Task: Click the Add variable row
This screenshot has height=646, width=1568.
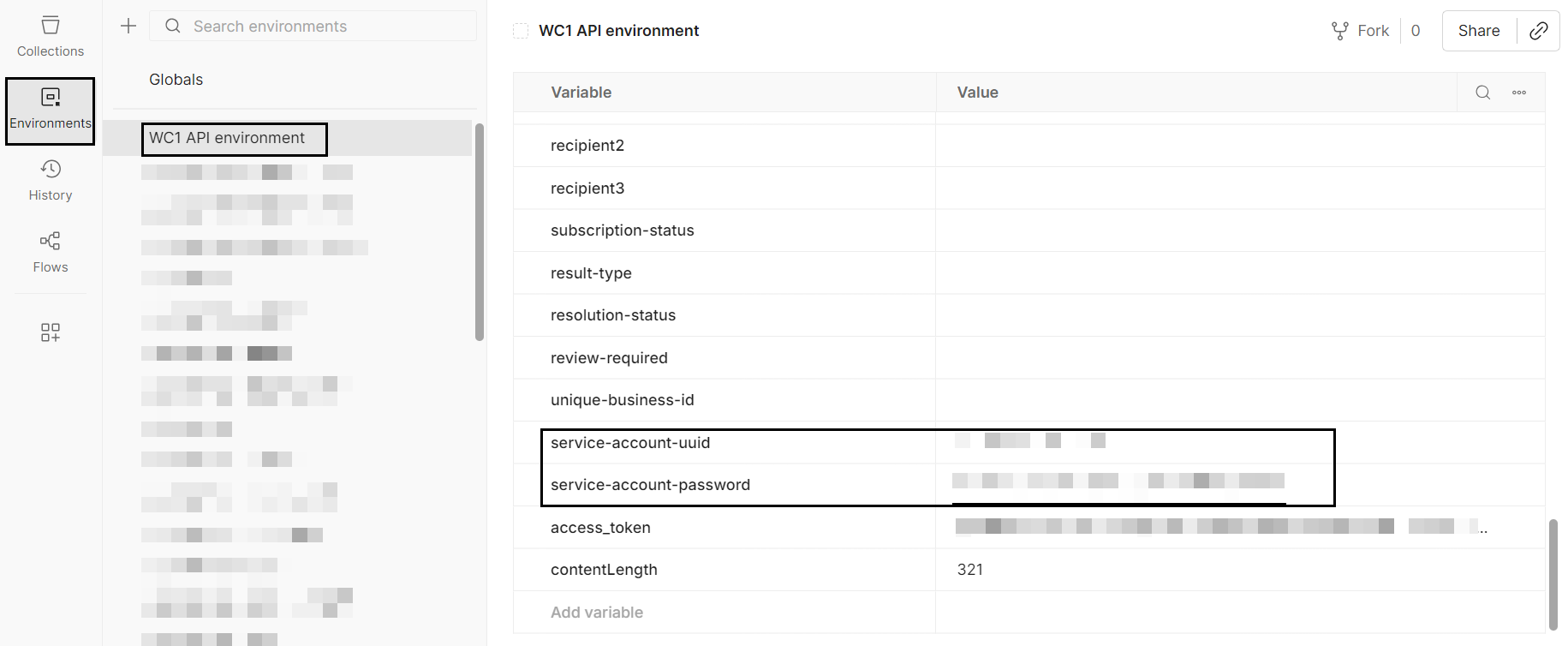Action: (597, 612)
